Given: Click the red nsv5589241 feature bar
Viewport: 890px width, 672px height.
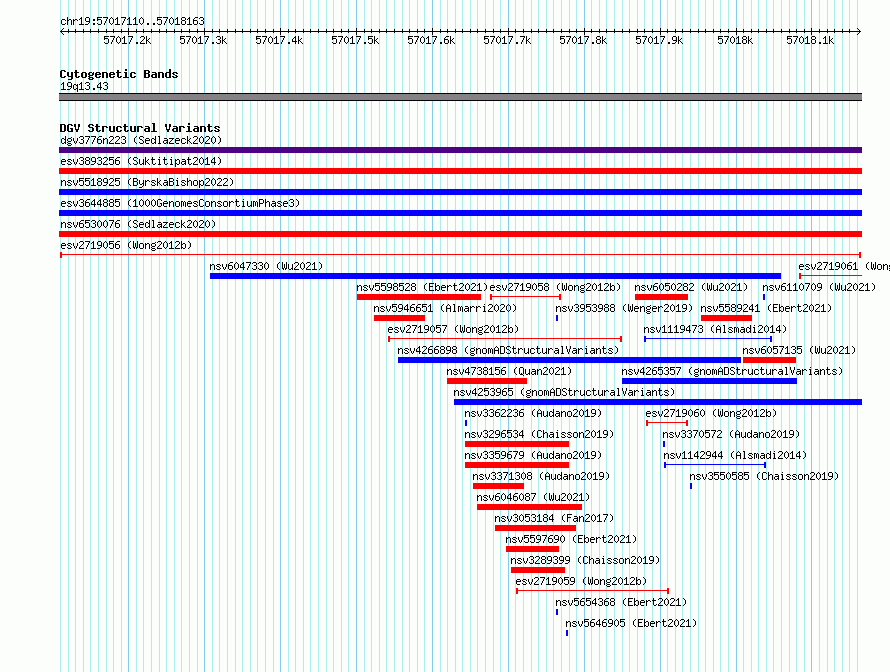Looking at the screenshot, I should tap(727, 318).
